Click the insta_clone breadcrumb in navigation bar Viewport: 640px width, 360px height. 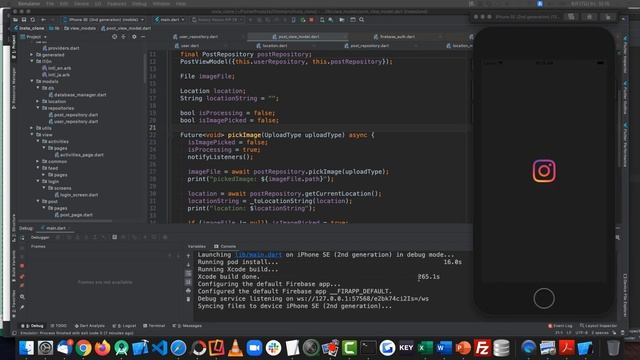click(x=29, y=28)
